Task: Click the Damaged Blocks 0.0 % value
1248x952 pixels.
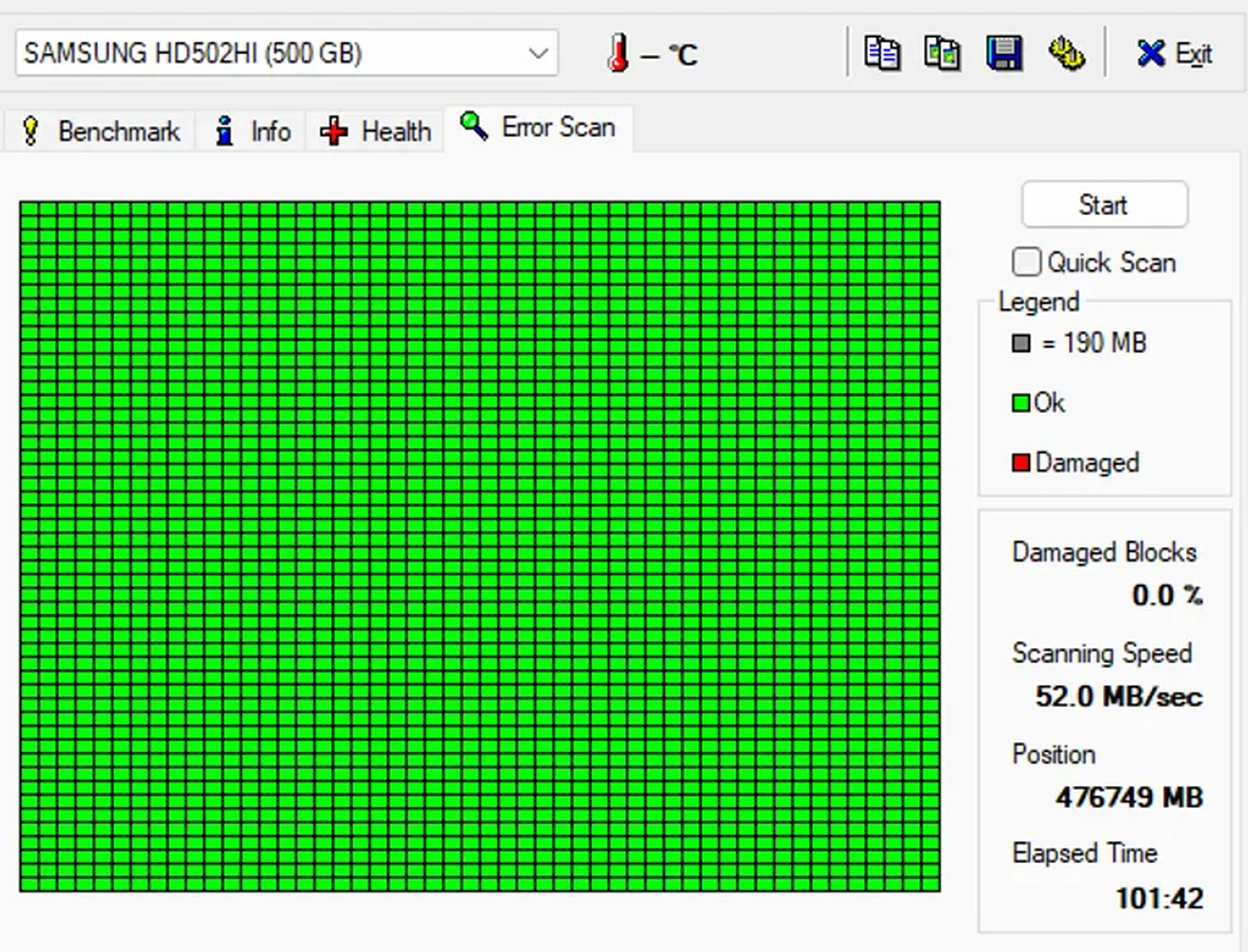Action: (1167, 595)
